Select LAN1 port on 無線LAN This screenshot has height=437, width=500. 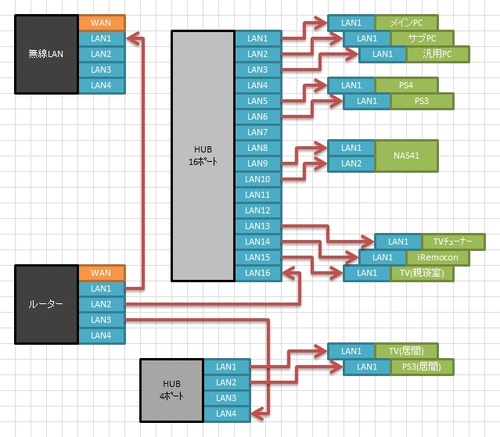click(x=102, y=39)
